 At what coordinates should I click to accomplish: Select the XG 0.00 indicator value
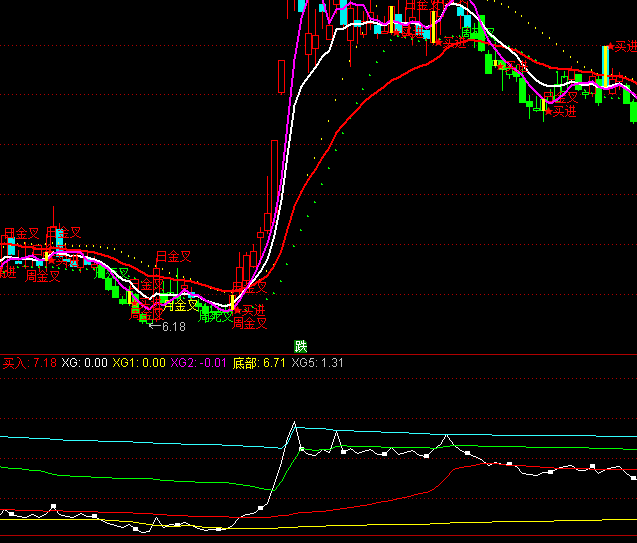pos(84,362)
